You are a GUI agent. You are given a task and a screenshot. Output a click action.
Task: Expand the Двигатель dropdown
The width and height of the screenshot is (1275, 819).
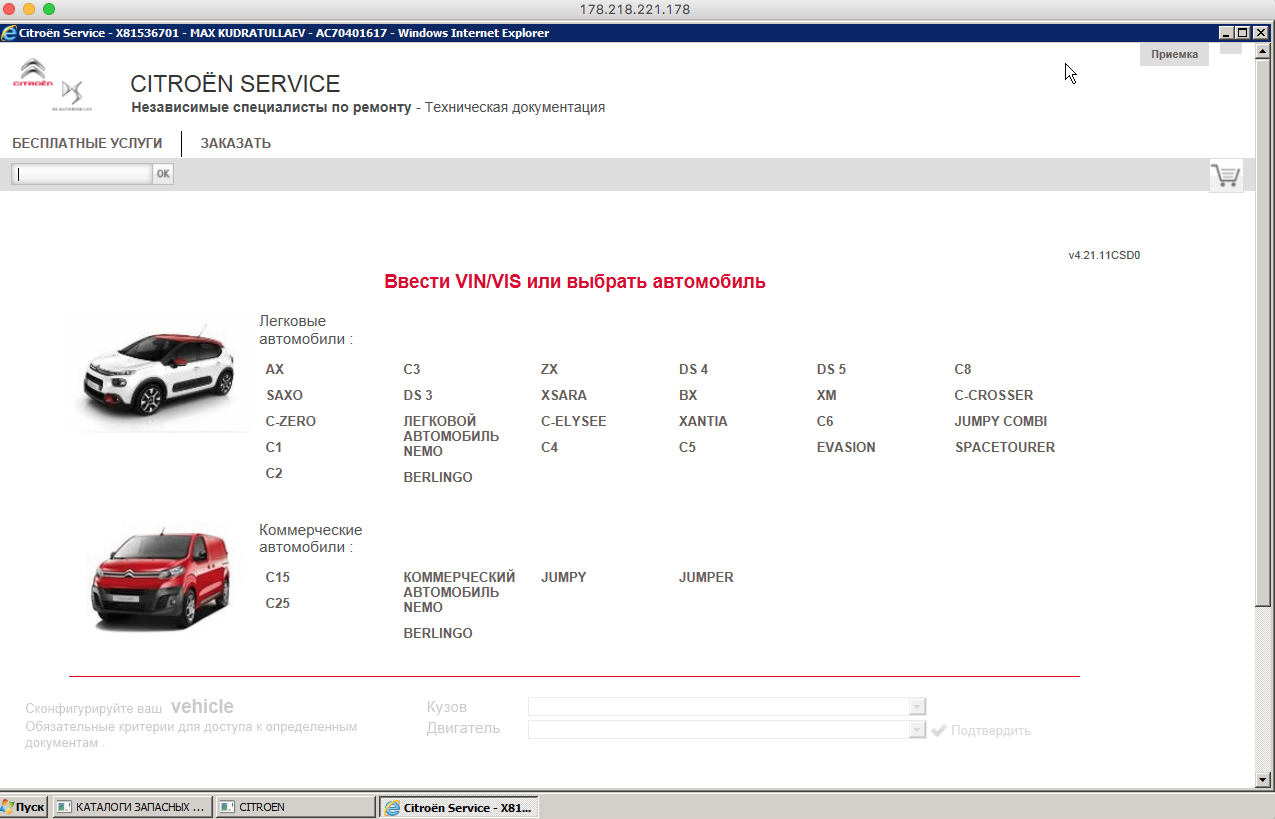(917, 730)
